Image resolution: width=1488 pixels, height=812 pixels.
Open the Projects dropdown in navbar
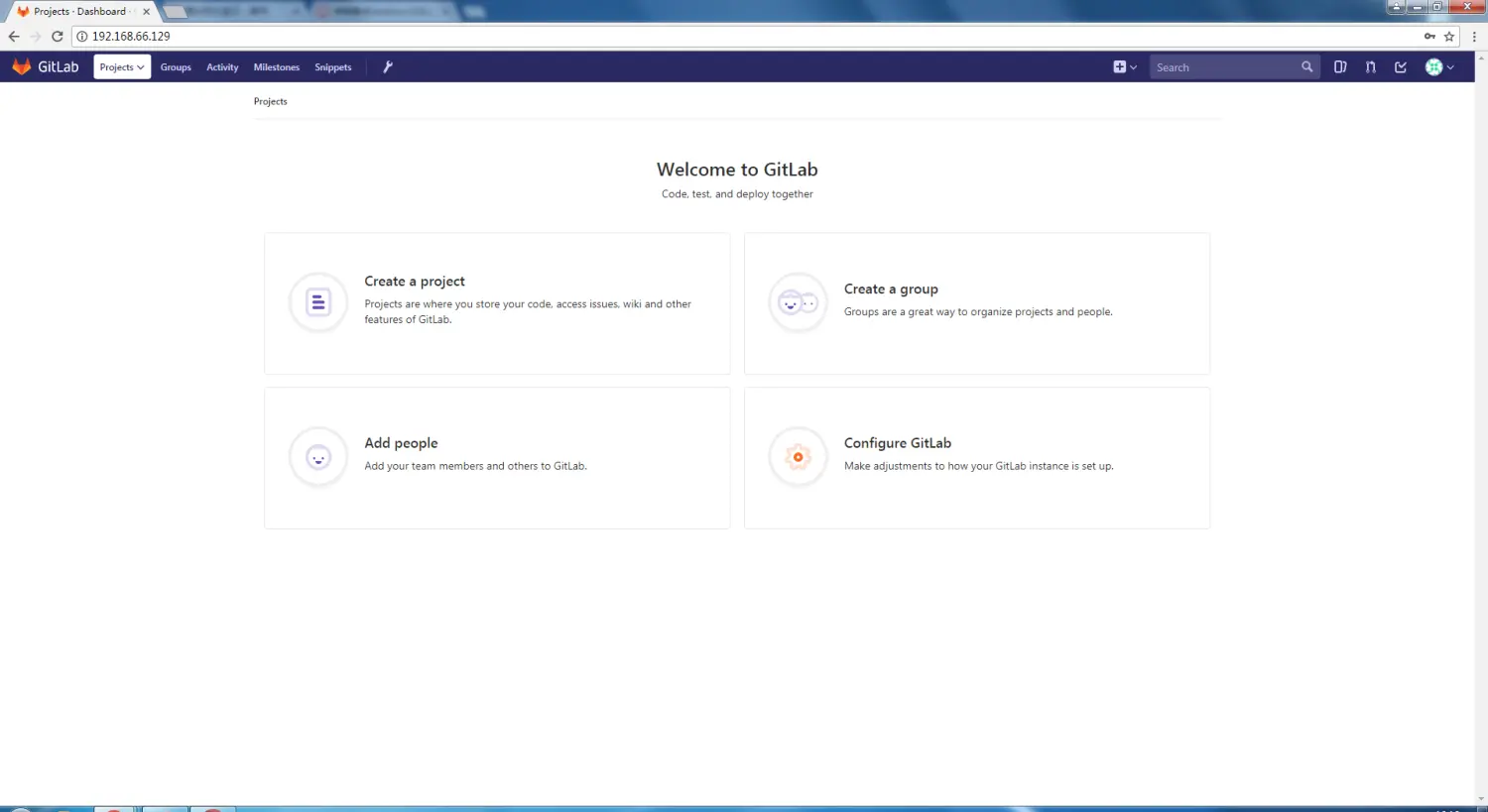point(122,66)
